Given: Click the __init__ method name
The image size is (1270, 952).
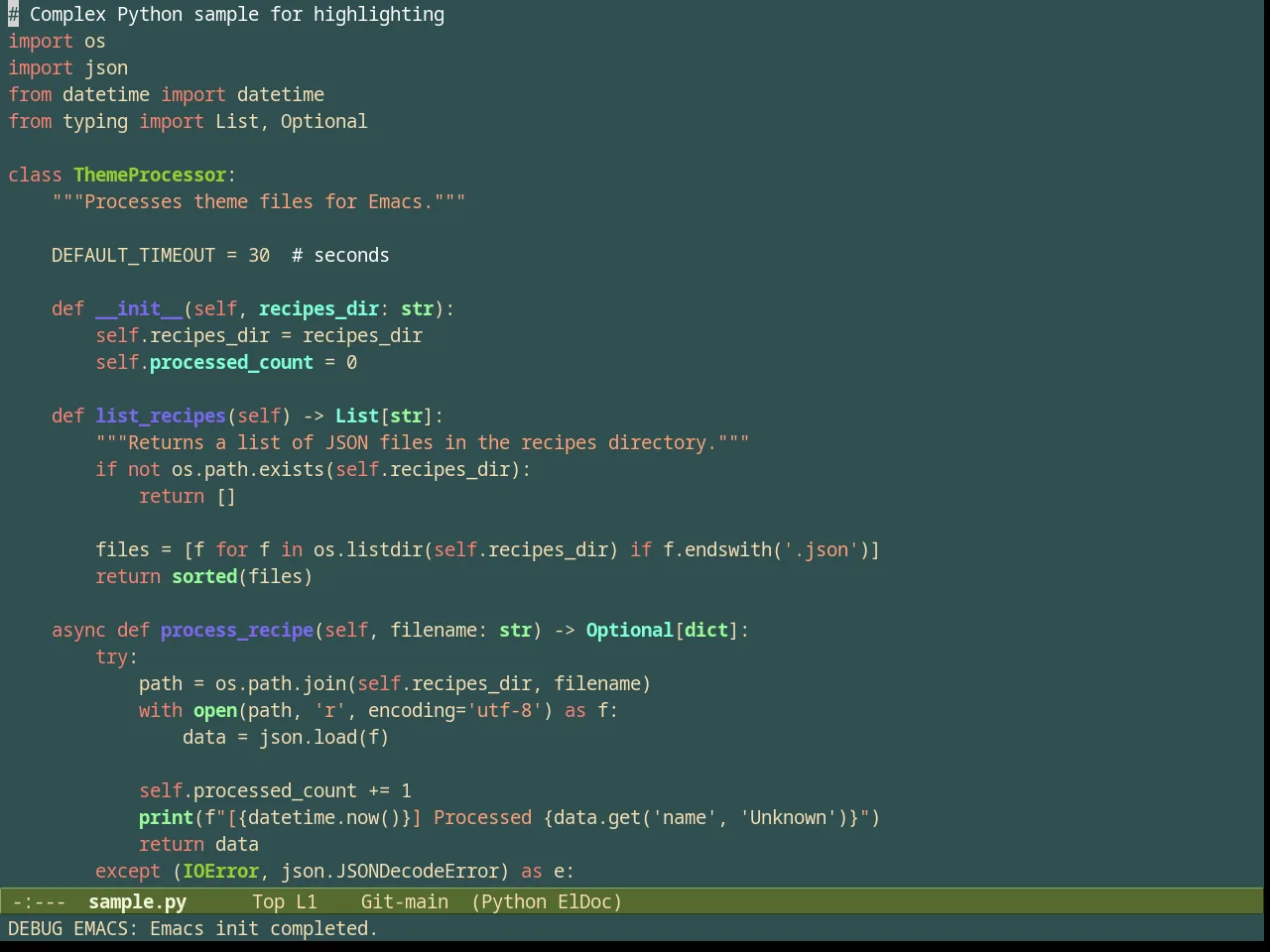Looking at the screenshot, I should click(139, 308).
